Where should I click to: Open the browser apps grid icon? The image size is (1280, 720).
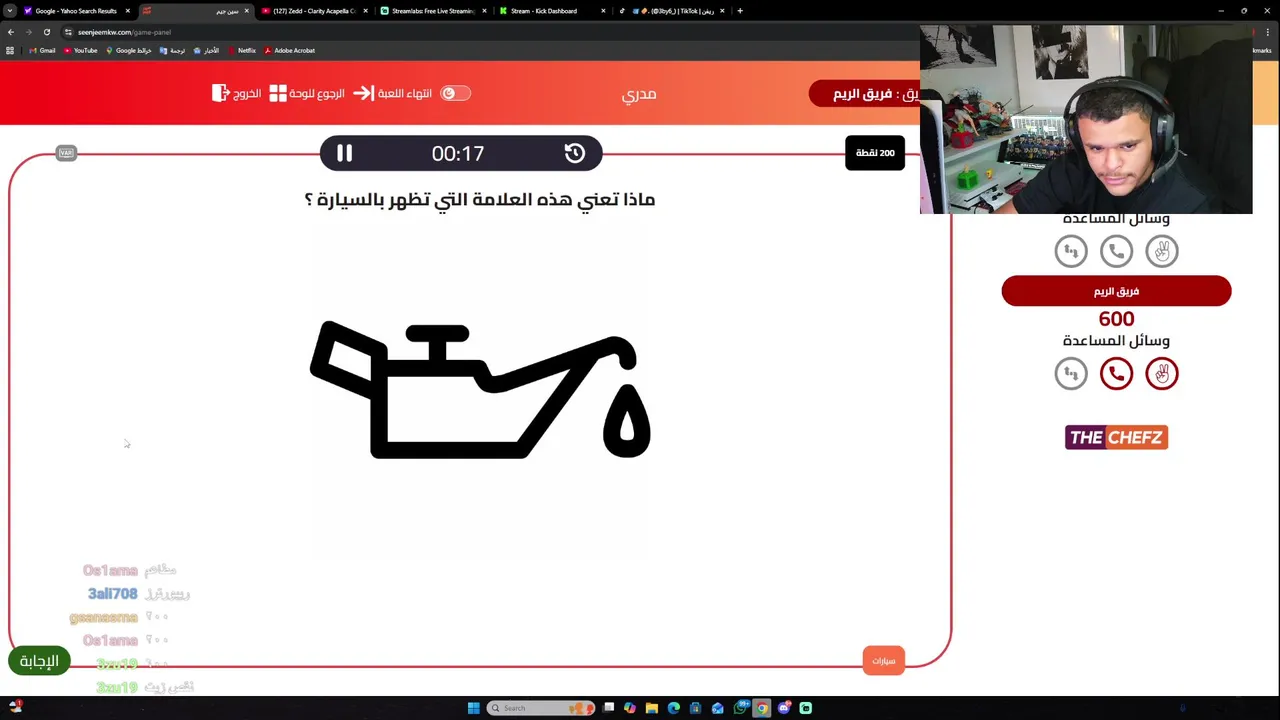pos(10,50)
